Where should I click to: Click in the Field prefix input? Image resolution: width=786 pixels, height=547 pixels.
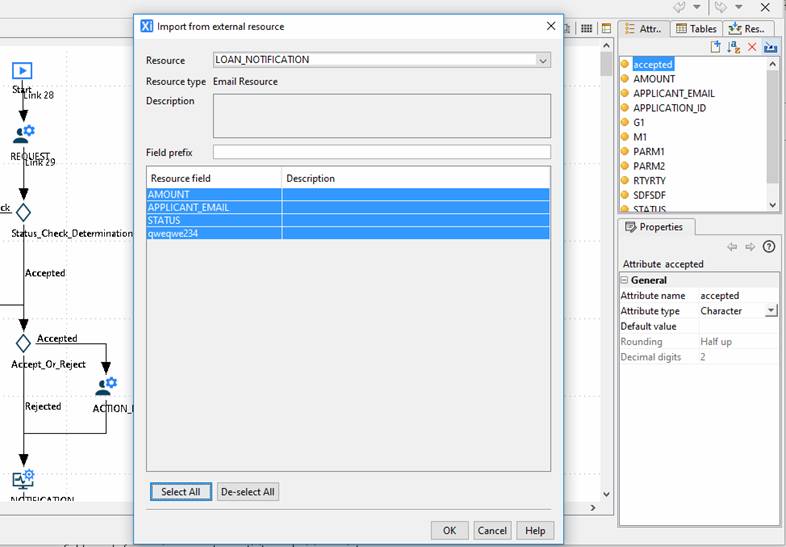point(381,152)
